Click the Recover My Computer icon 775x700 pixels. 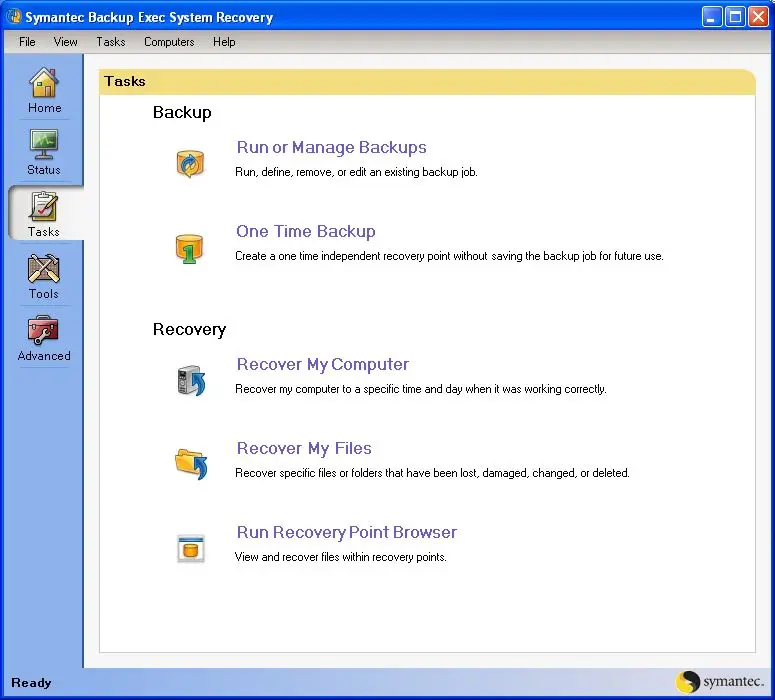click(191, 381)
